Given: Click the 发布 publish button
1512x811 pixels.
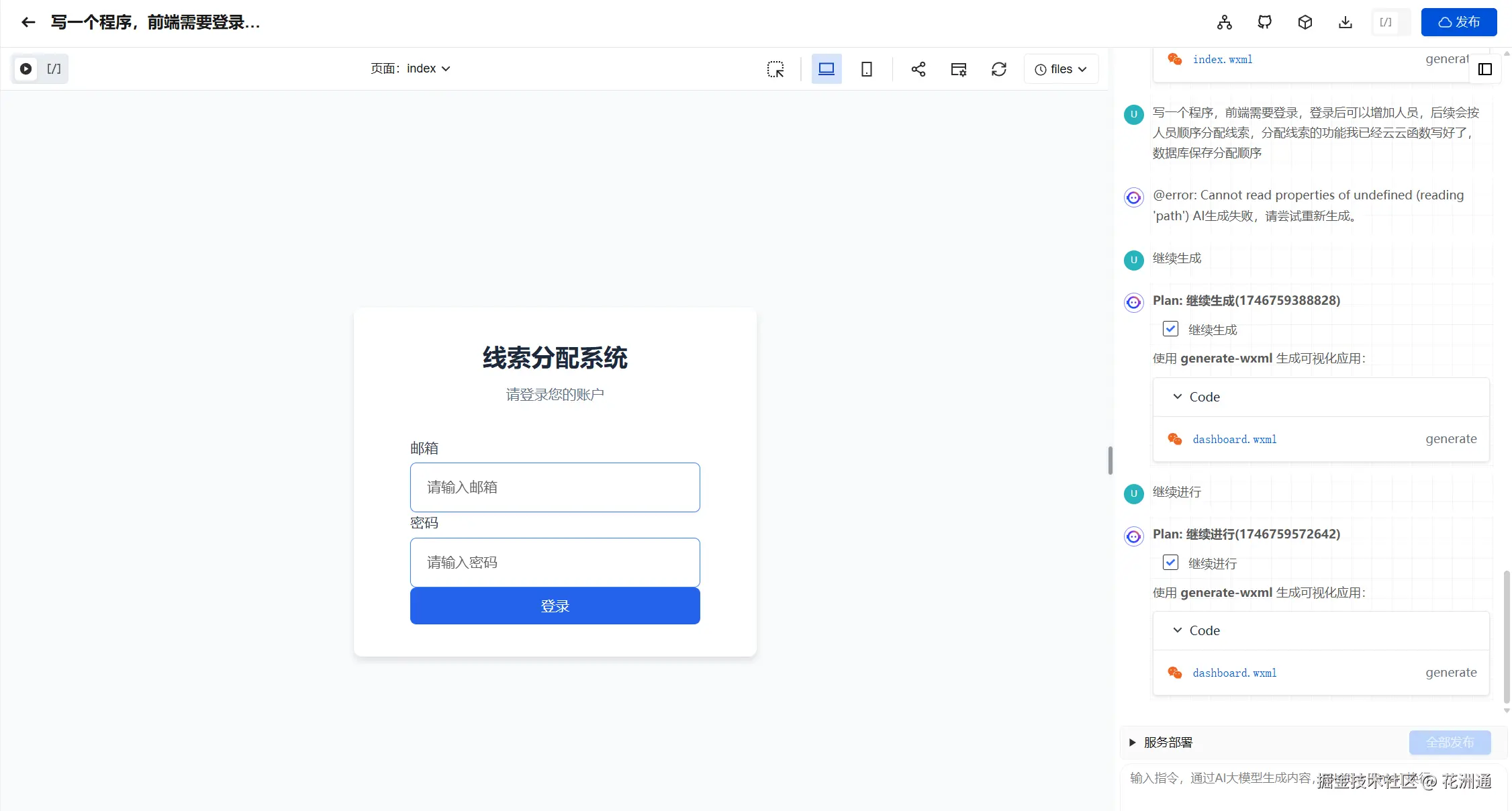Looking at the screenshot, I should point(1459,21).
